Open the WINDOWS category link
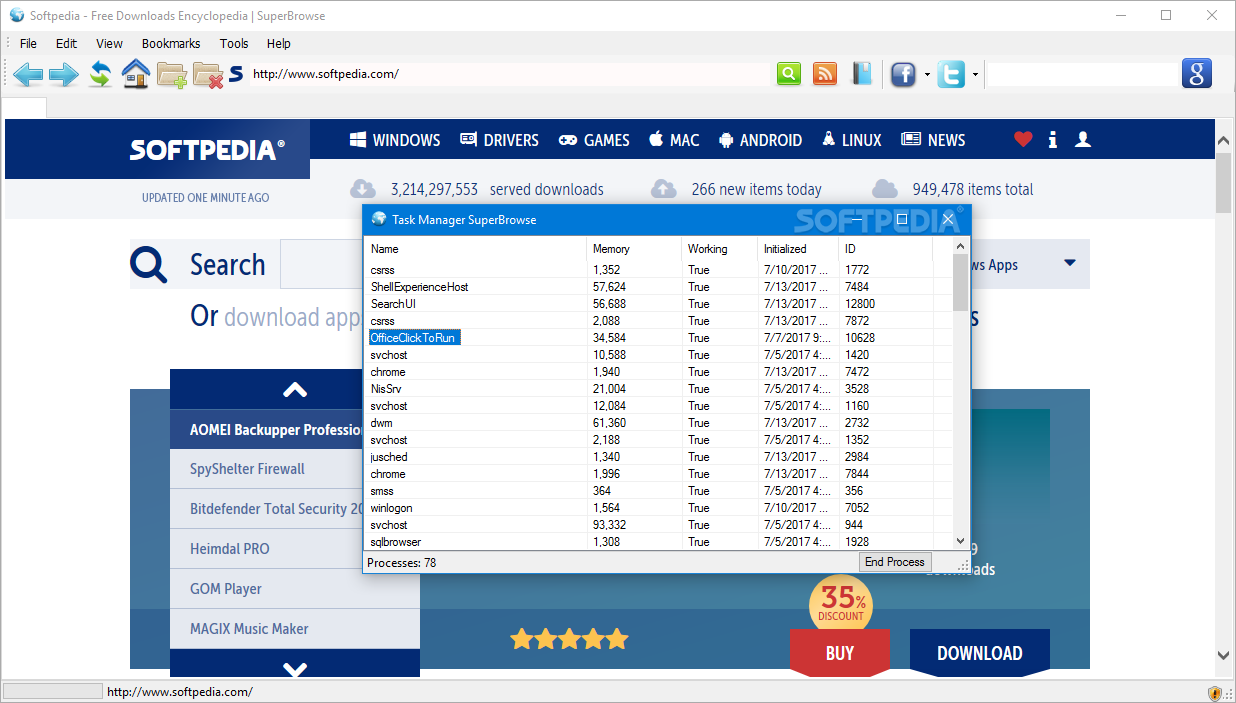1236x703 pixels. tap(395, 140)
